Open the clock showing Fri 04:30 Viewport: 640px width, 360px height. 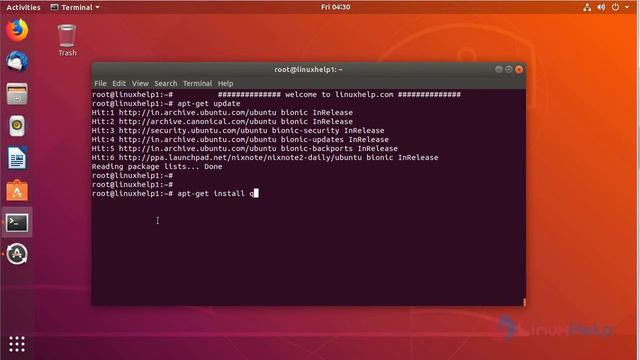336,7
